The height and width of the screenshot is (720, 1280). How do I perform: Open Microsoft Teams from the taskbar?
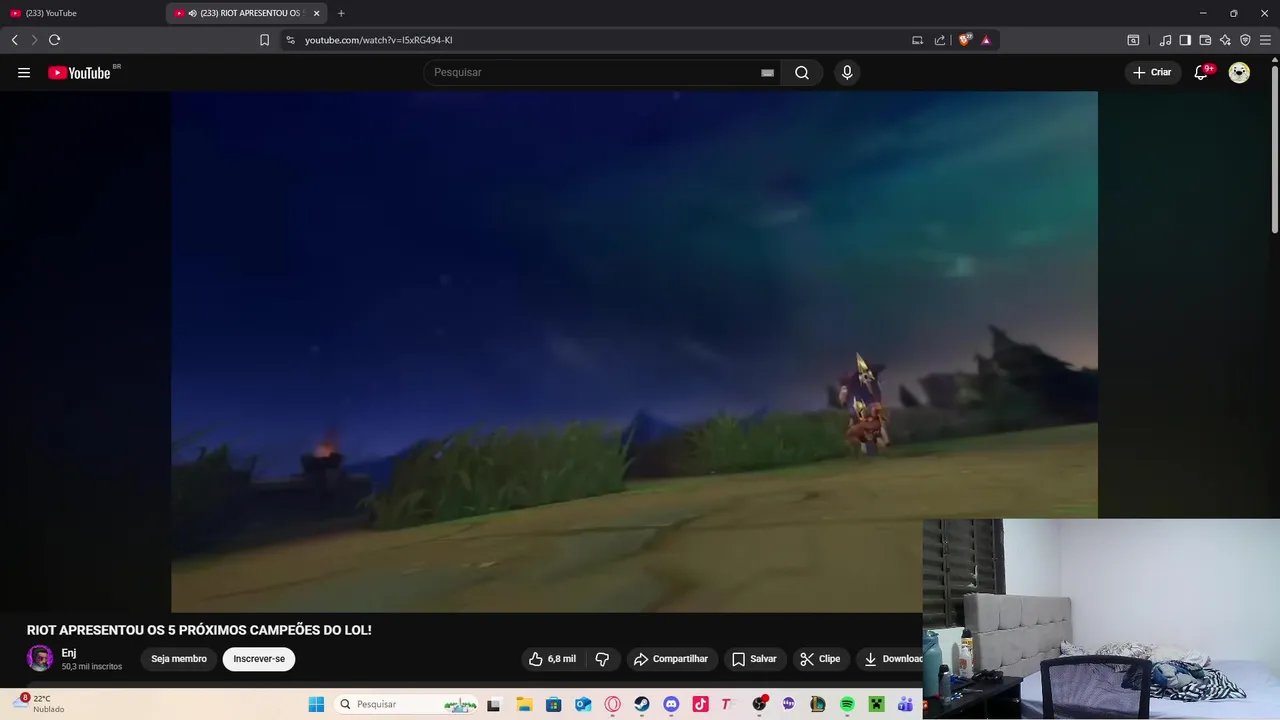[906, 704]
